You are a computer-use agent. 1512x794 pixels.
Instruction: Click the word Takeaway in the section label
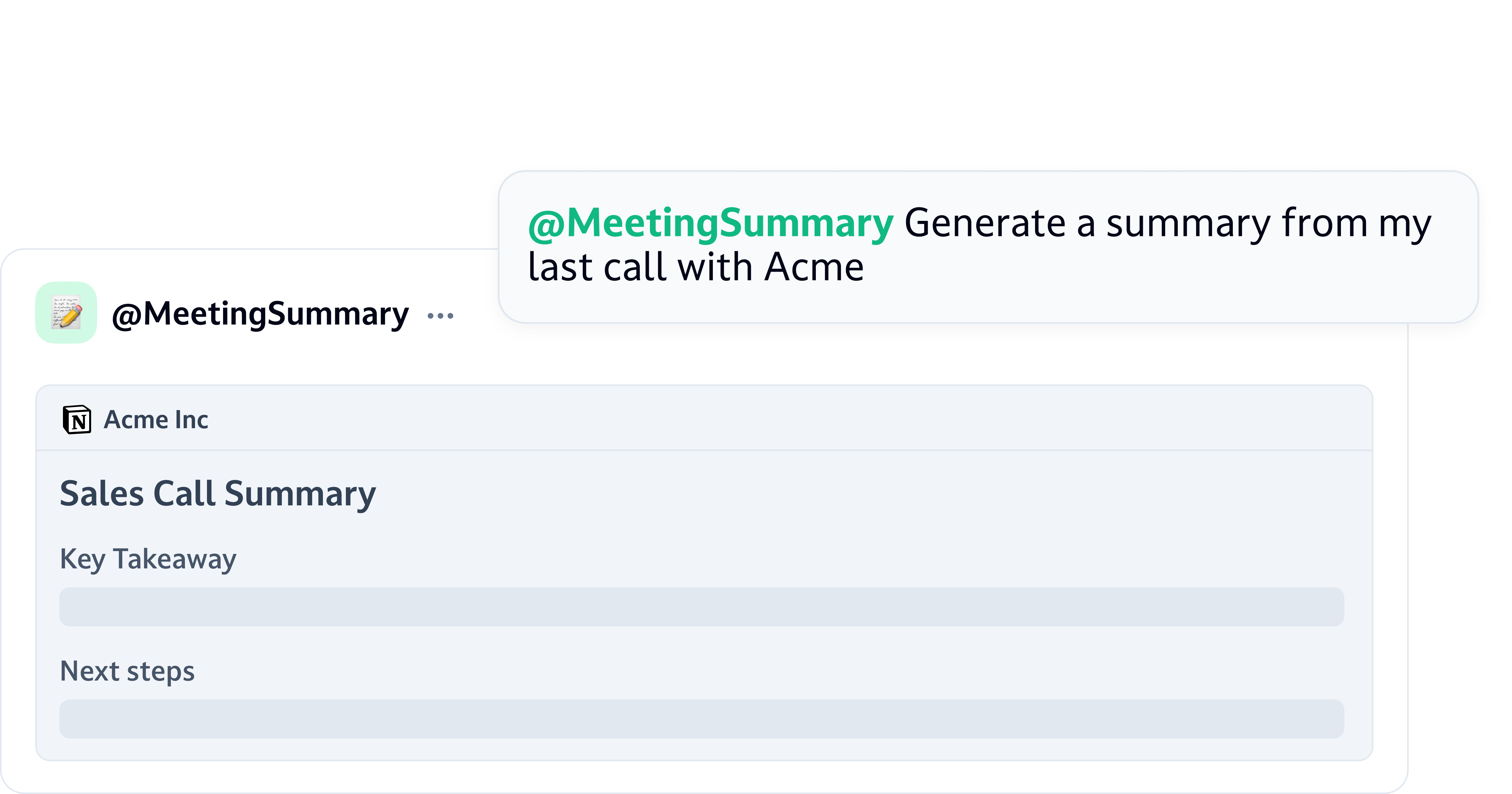(x=174, y=559)
